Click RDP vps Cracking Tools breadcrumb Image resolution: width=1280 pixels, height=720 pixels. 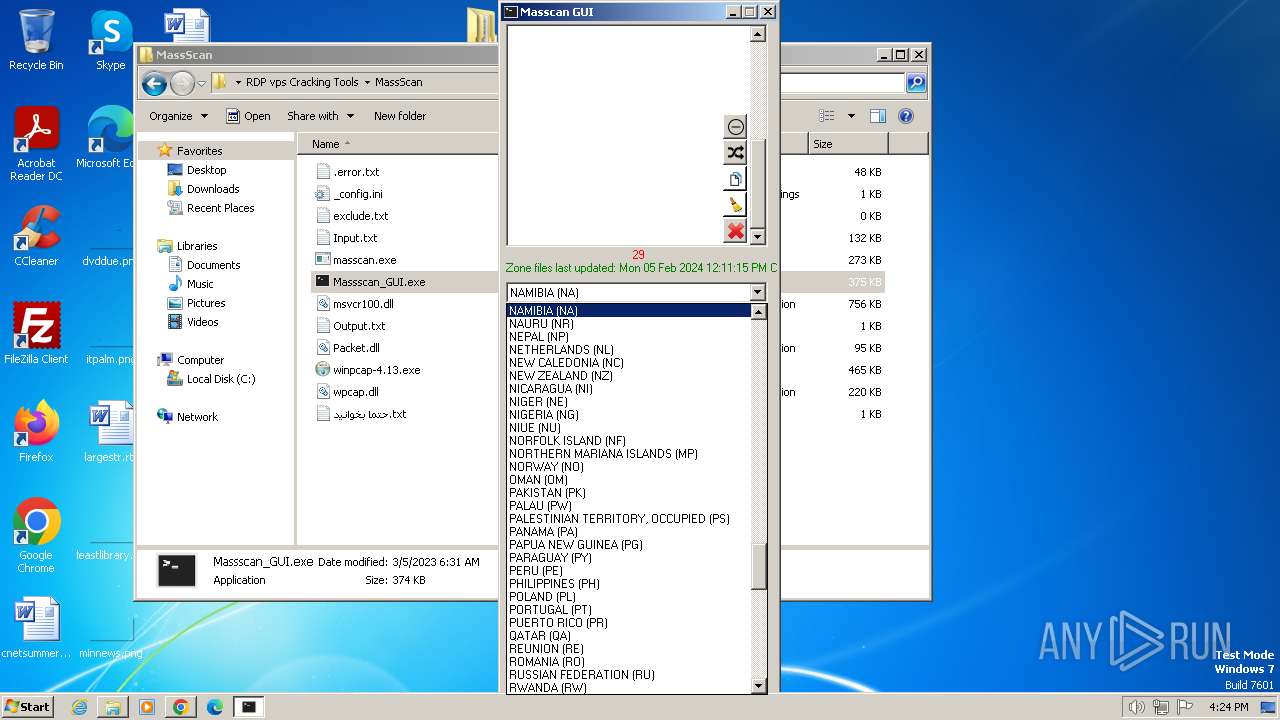pyautogui.click(x=302, y=82)
